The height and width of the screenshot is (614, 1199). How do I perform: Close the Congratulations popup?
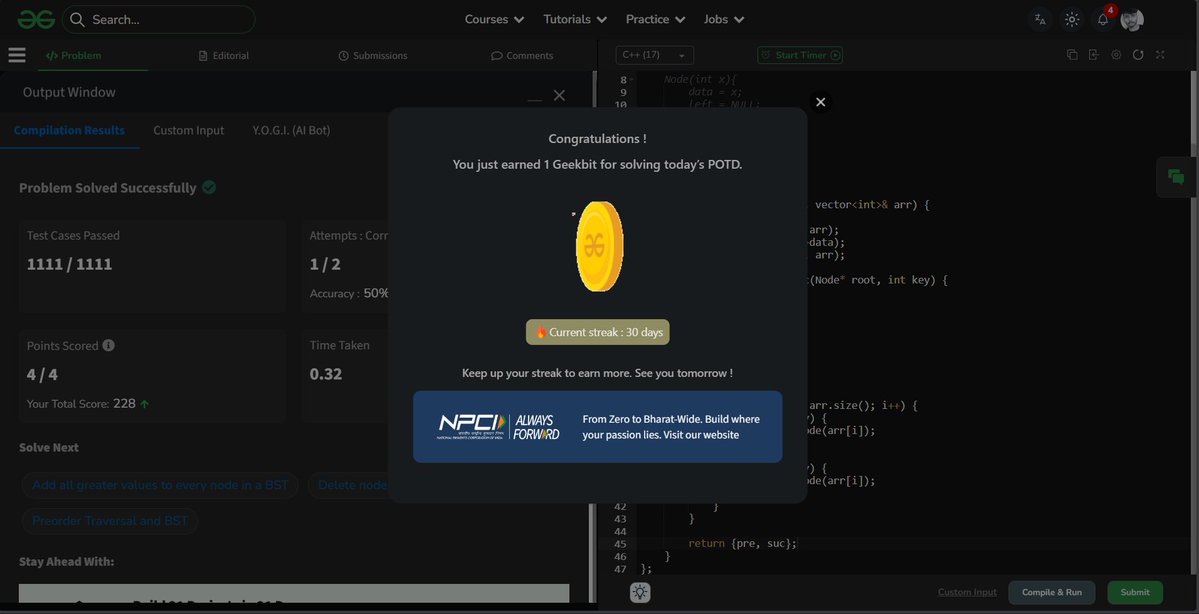pos(820,102)
